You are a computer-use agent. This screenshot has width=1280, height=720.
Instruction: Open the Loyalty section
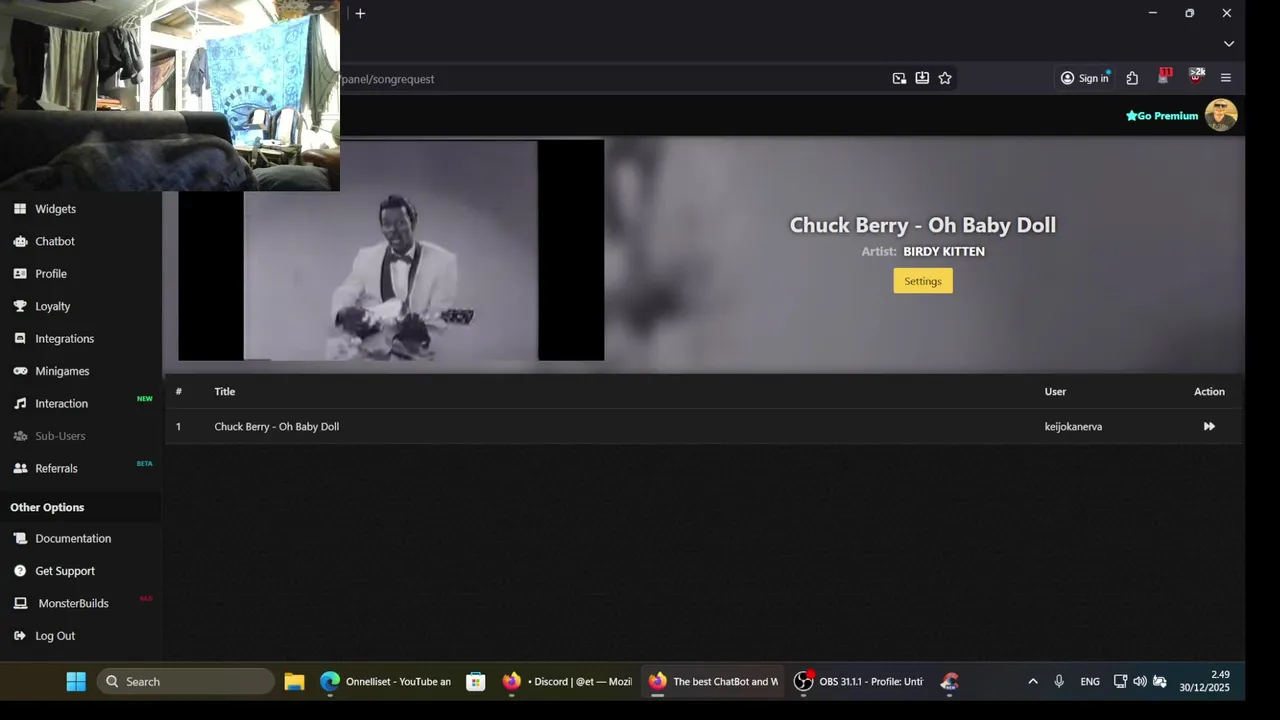(x=53, y=306)
